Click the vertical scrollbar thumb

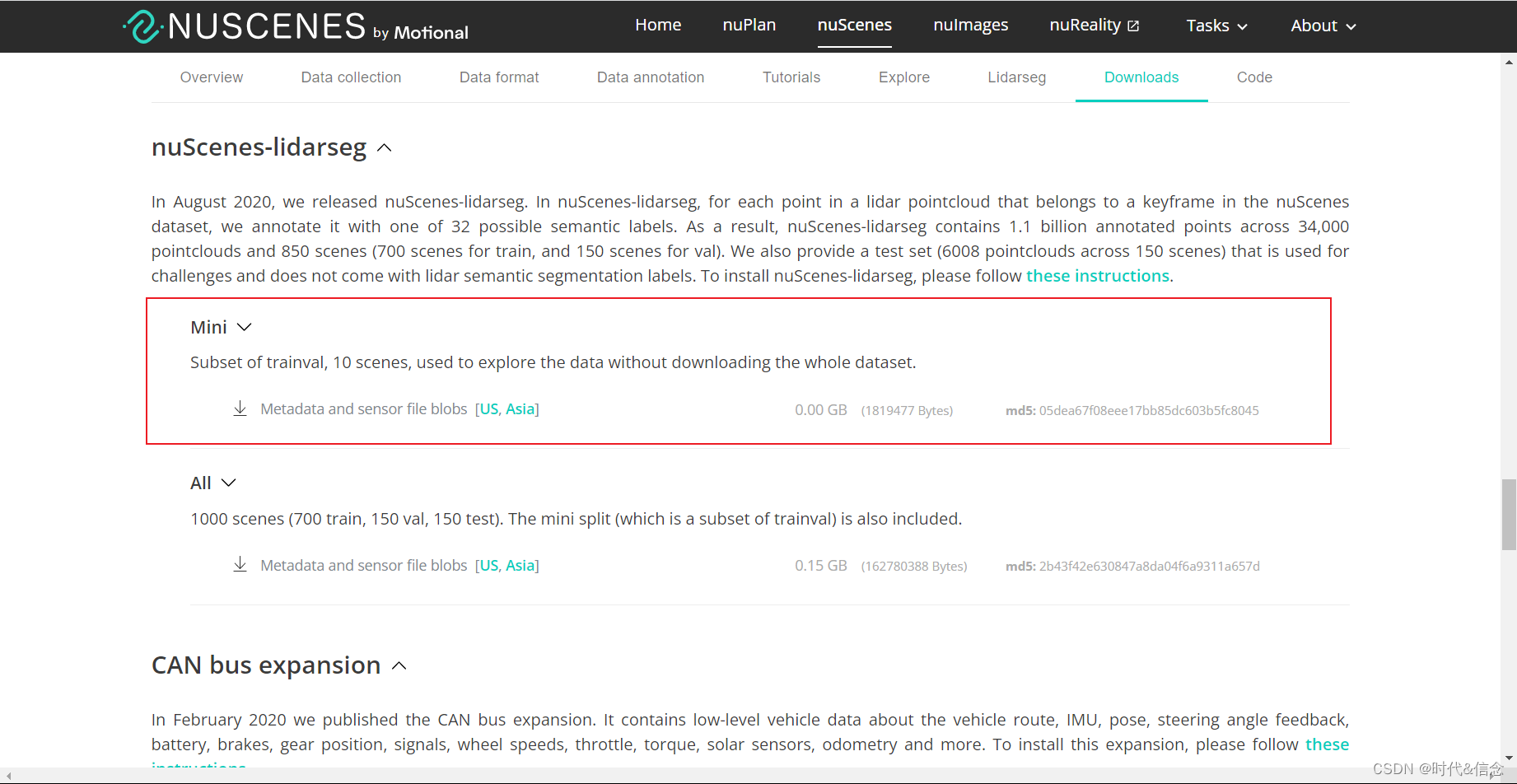[1509, 515]
